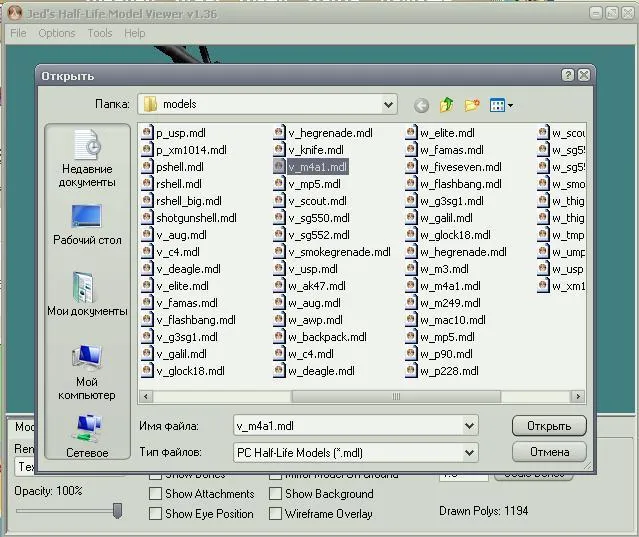Viewport: 639px width, 537px height.
Task: Click the Отмена (Cancel) button
Action: (548, 452)
